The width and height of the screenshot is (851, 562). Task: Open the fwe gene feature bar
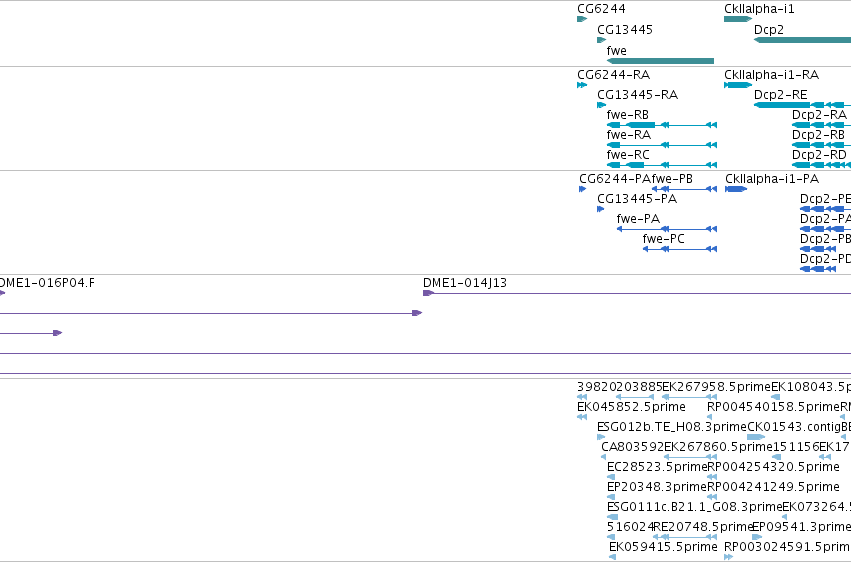click(661, 61)
